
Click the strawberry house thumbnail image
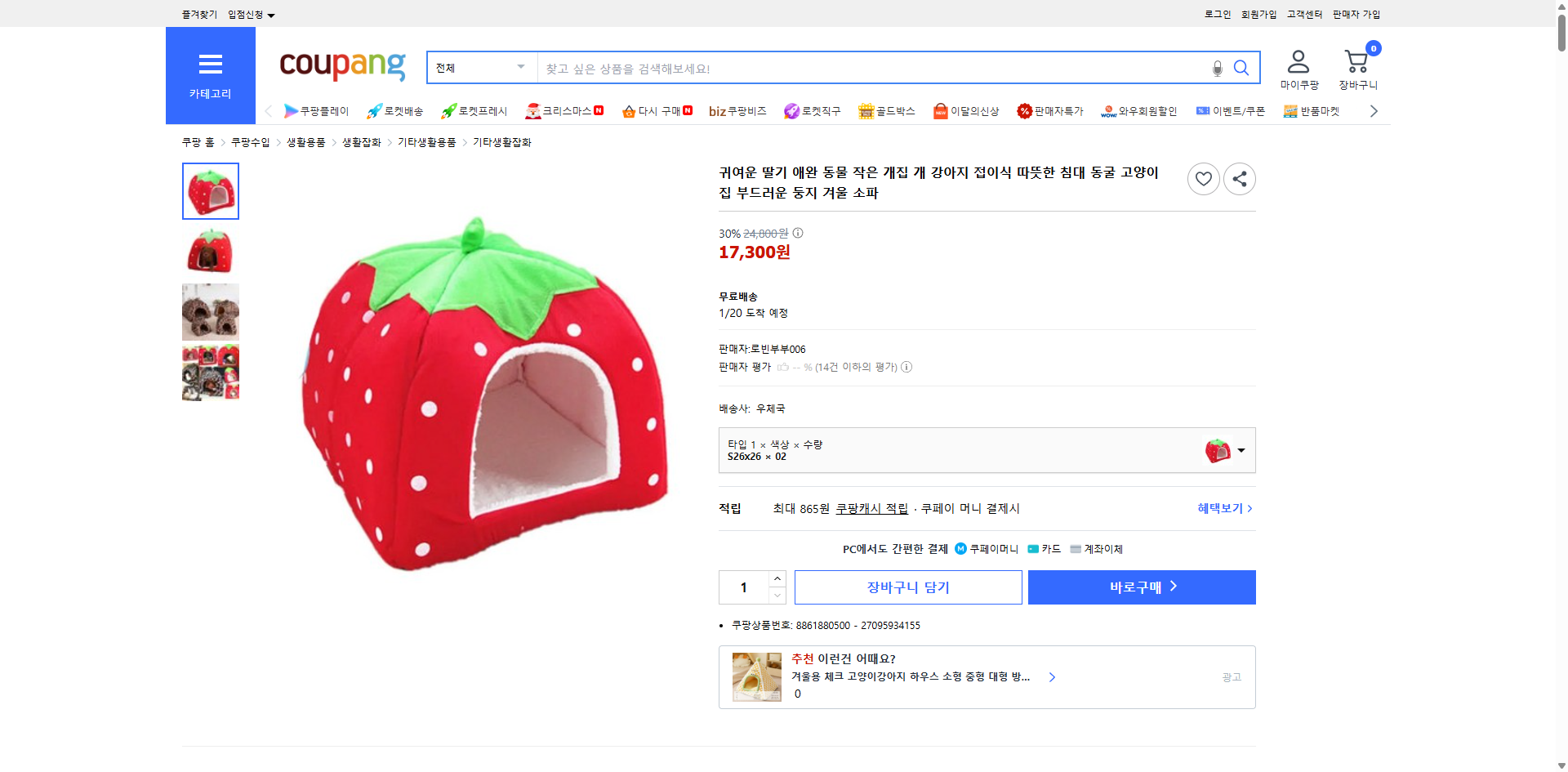210,191
